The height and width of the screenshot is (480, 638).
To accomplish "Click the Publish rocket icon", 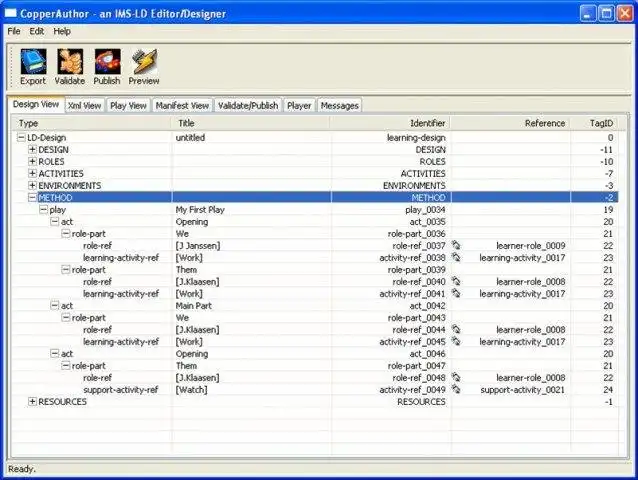I will pos(107,62).
